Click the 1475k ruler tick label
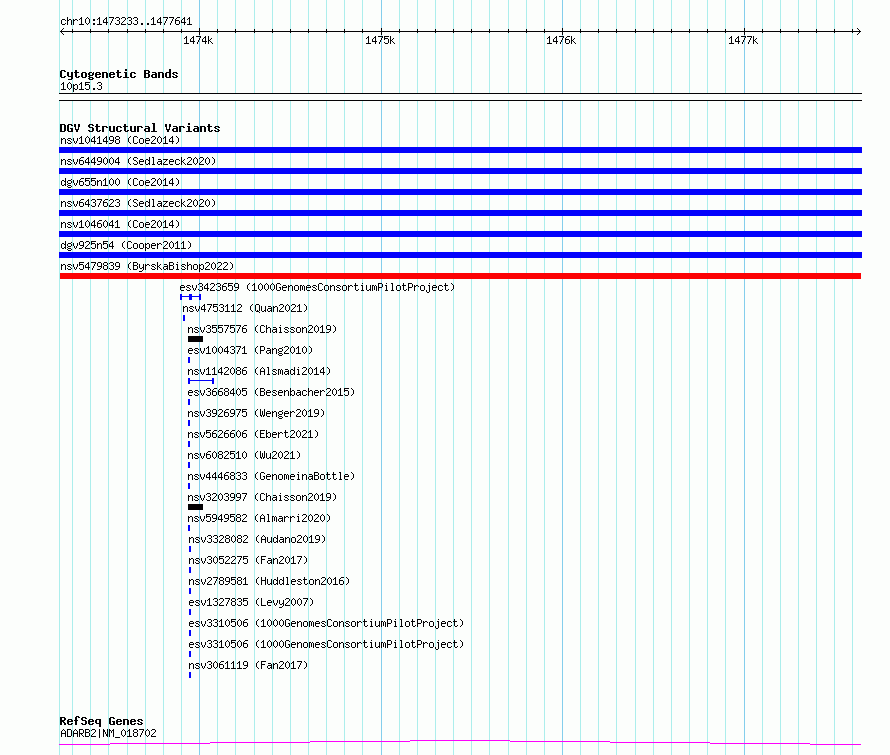 380,40
